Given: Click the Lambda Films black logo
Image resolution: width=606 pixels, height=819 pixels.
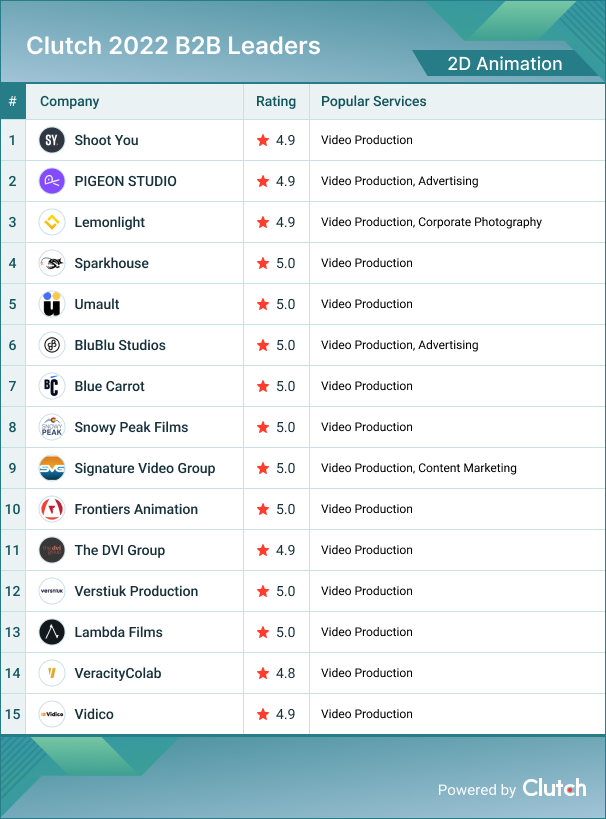Looking at the screenshot, I should (x=52, y=632).
